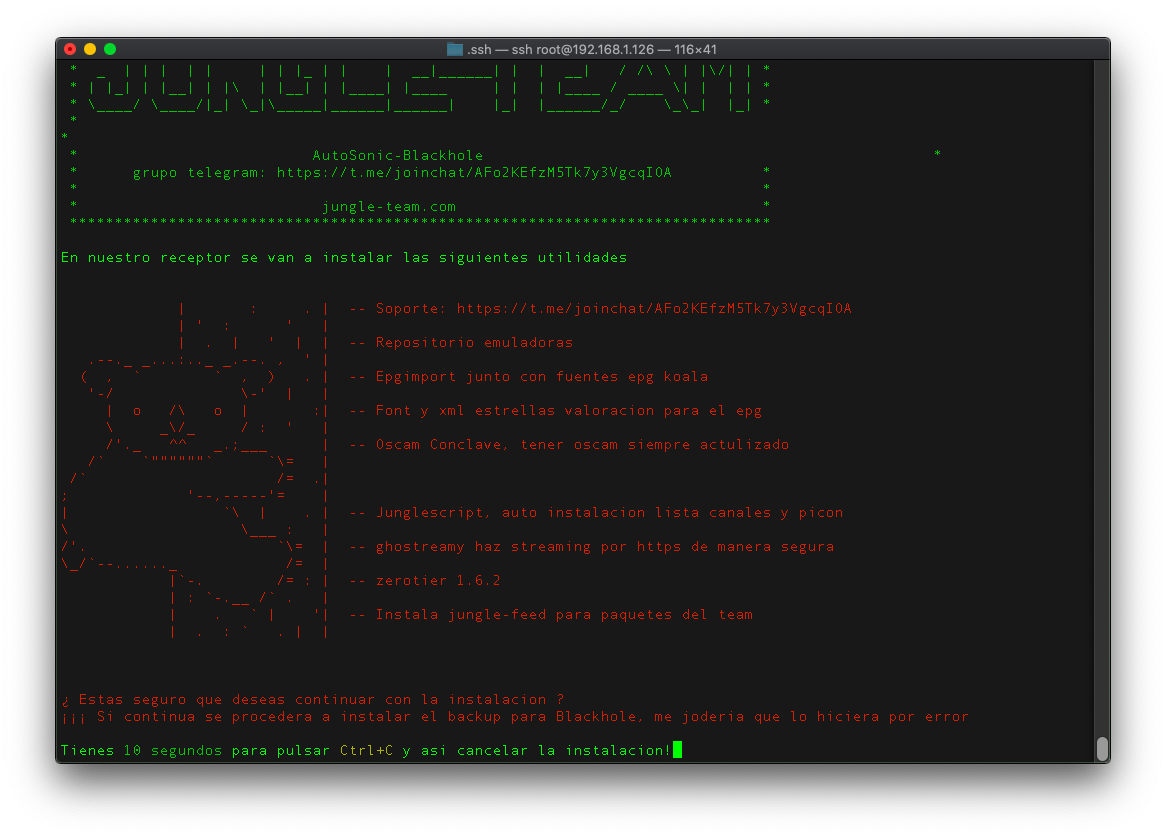Click the Oscam Conclave description line
This screenshot has height=837, width=1166.
tap(582, 445)
